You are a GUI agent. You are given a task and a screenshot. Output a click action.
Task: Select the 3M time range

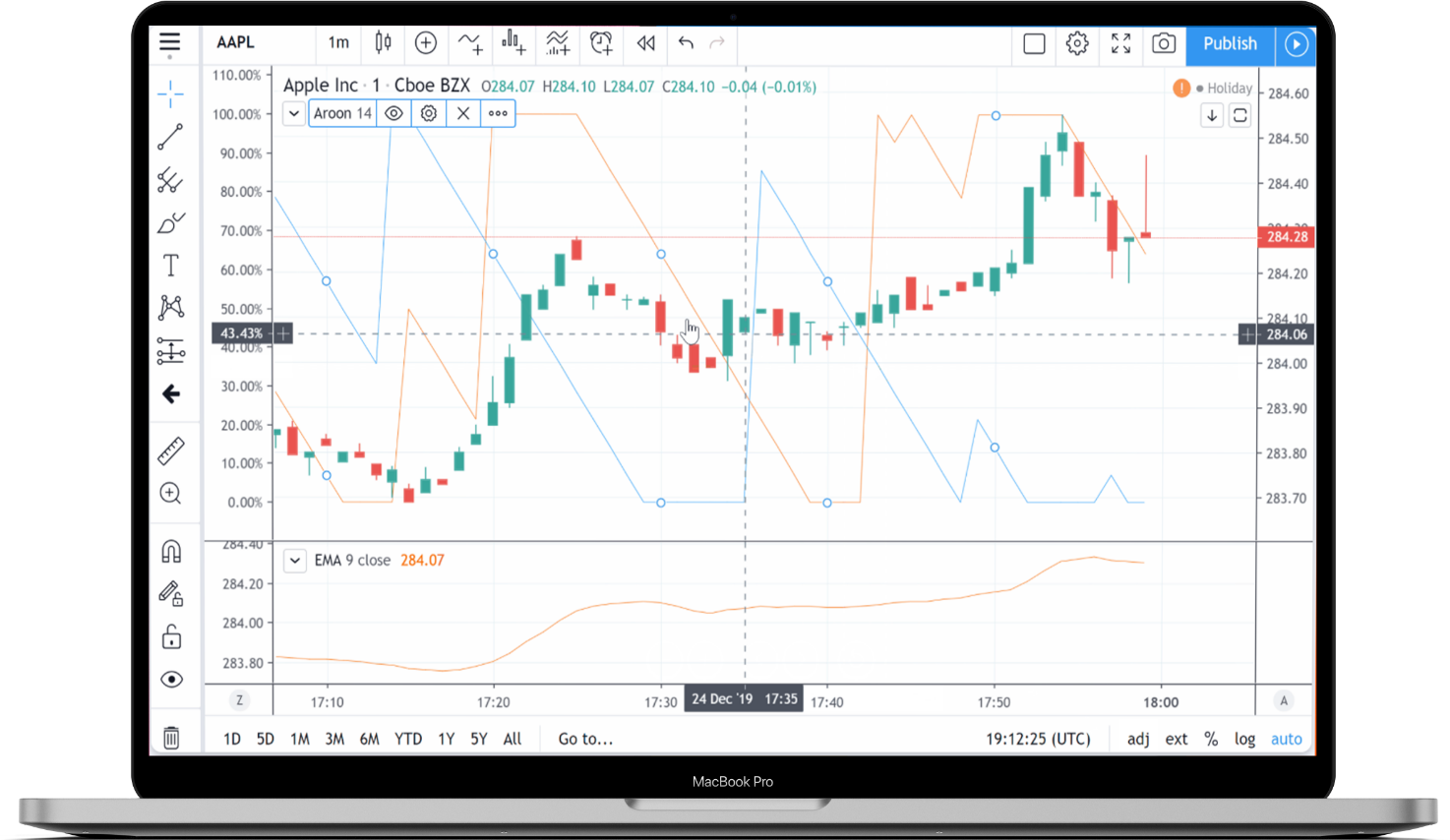pyautogui.click(x=334, y=739)
